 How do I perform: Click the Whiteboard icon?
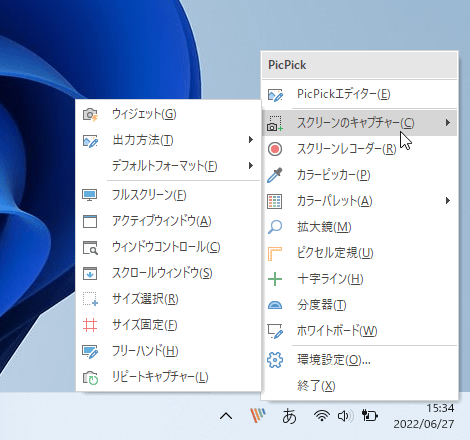[275, 331]
